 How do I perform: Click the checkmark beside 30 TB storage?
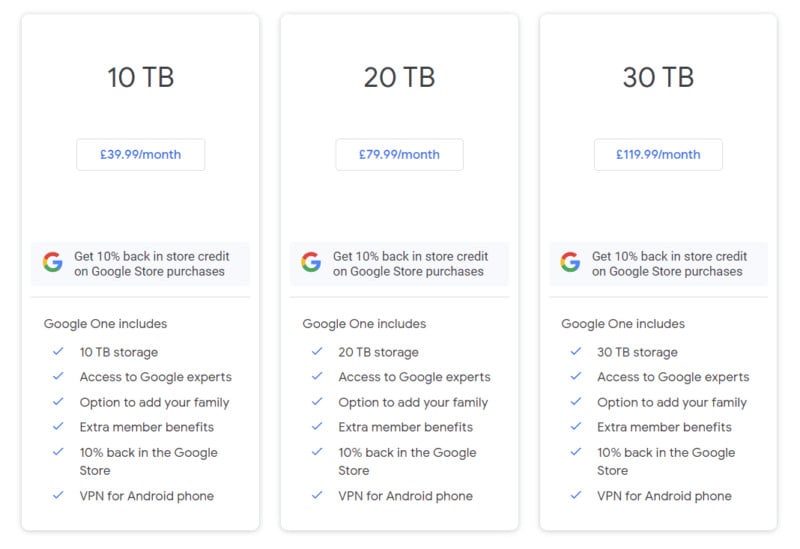pos(576,352)
